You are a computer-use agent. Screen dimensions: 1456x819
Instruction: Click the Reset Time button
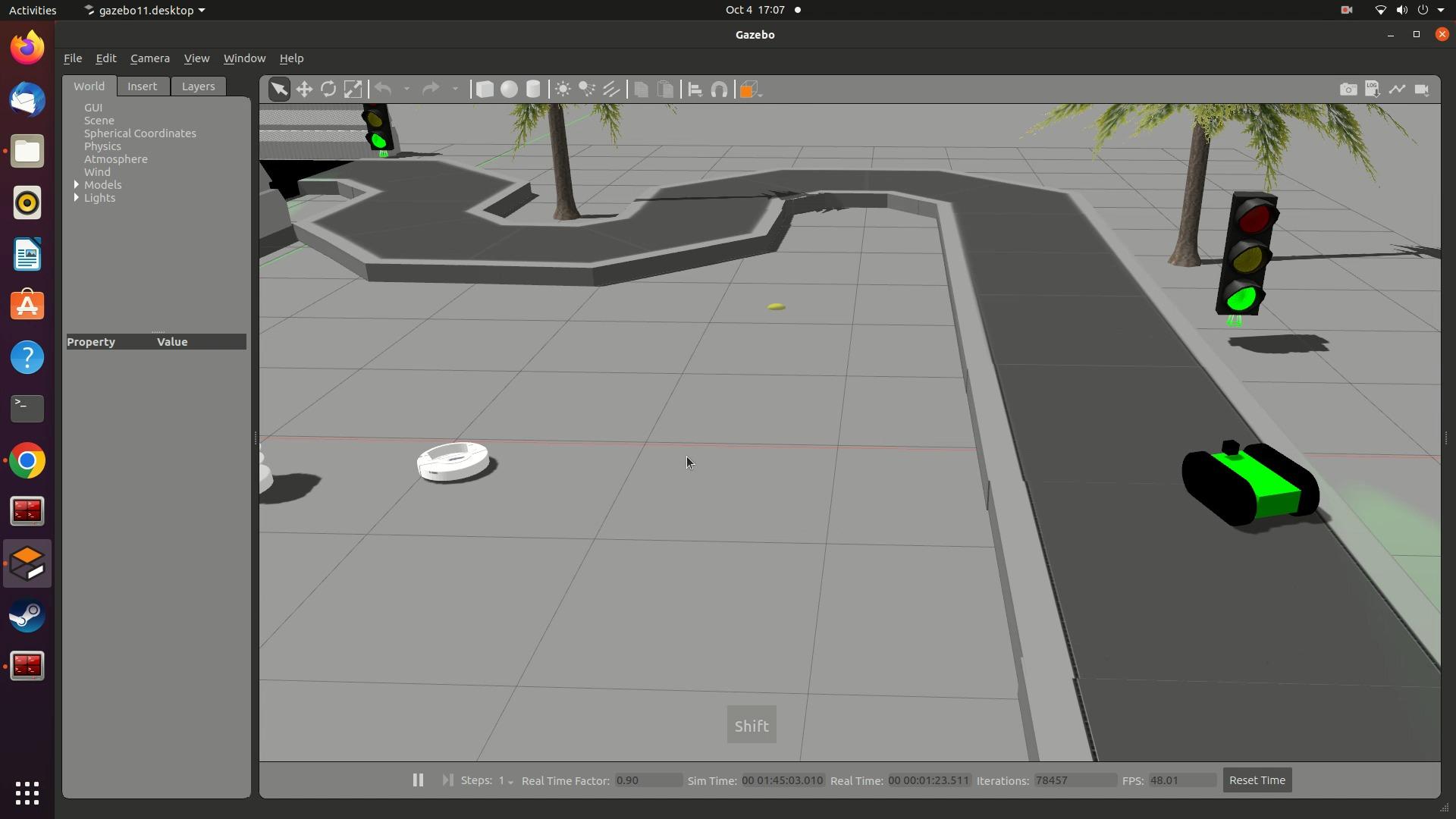(x=1257, y=780)
